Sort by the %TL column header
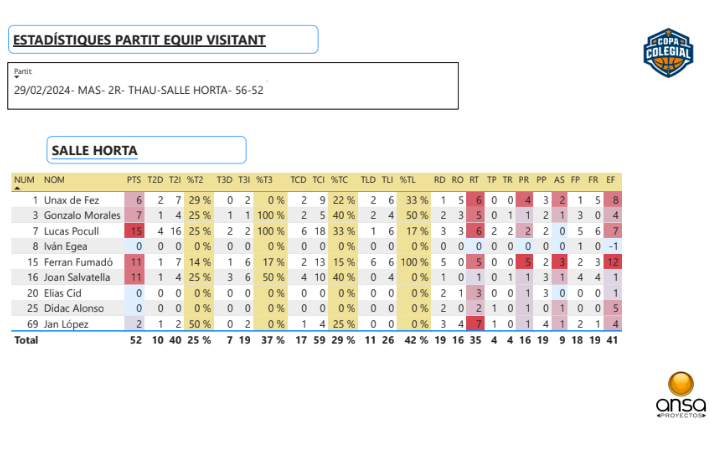The height and width of the screenshot is (450, 710). tap(407, 180)
